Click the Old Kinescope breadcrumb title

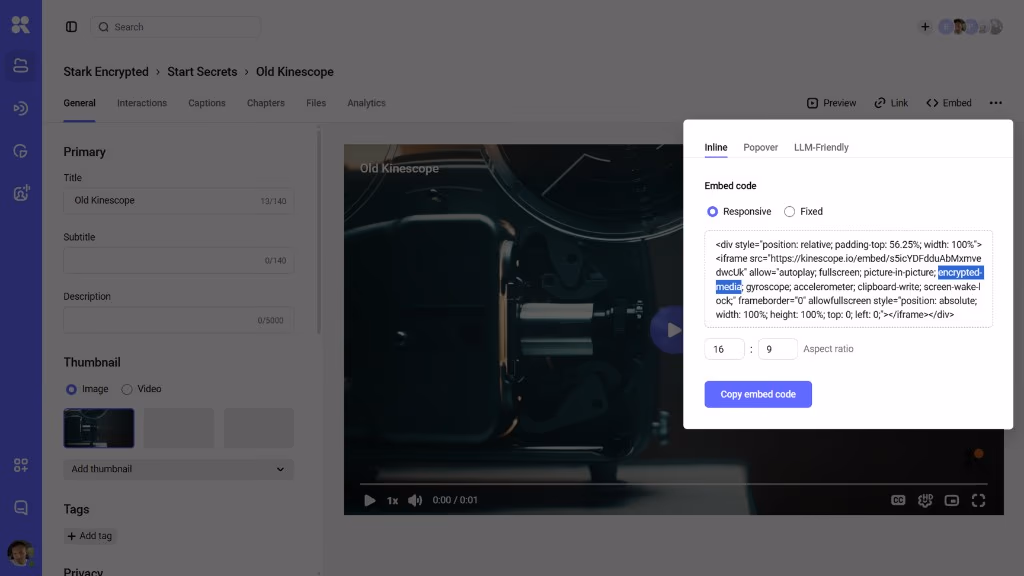tap(295, 72)
